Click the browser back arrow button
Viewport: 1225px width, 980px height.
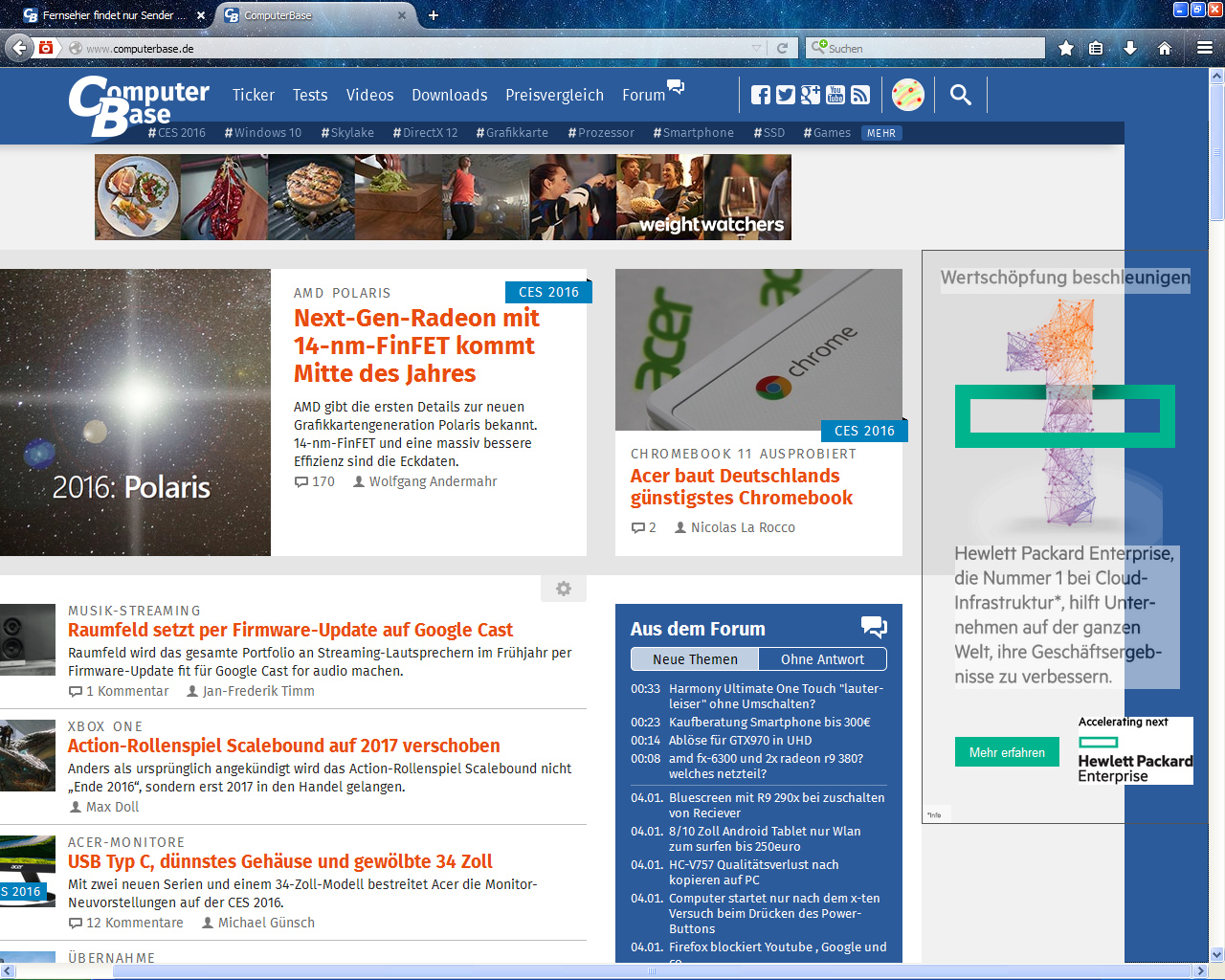point(19,48)
